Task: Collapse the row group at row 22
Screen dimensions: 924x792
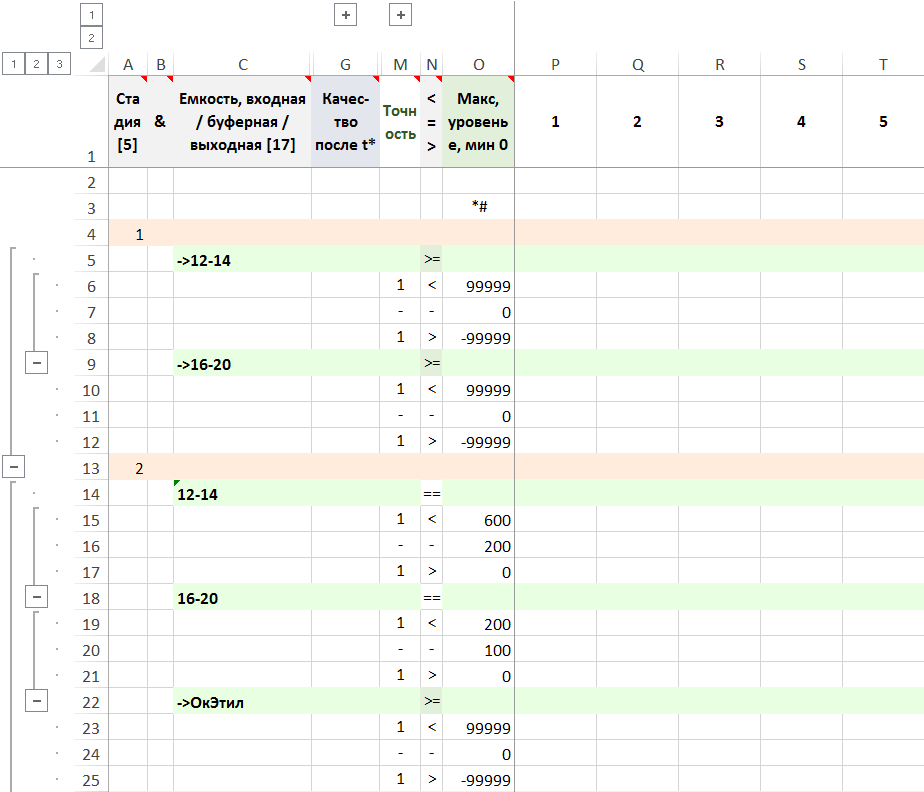Action: 37,702
